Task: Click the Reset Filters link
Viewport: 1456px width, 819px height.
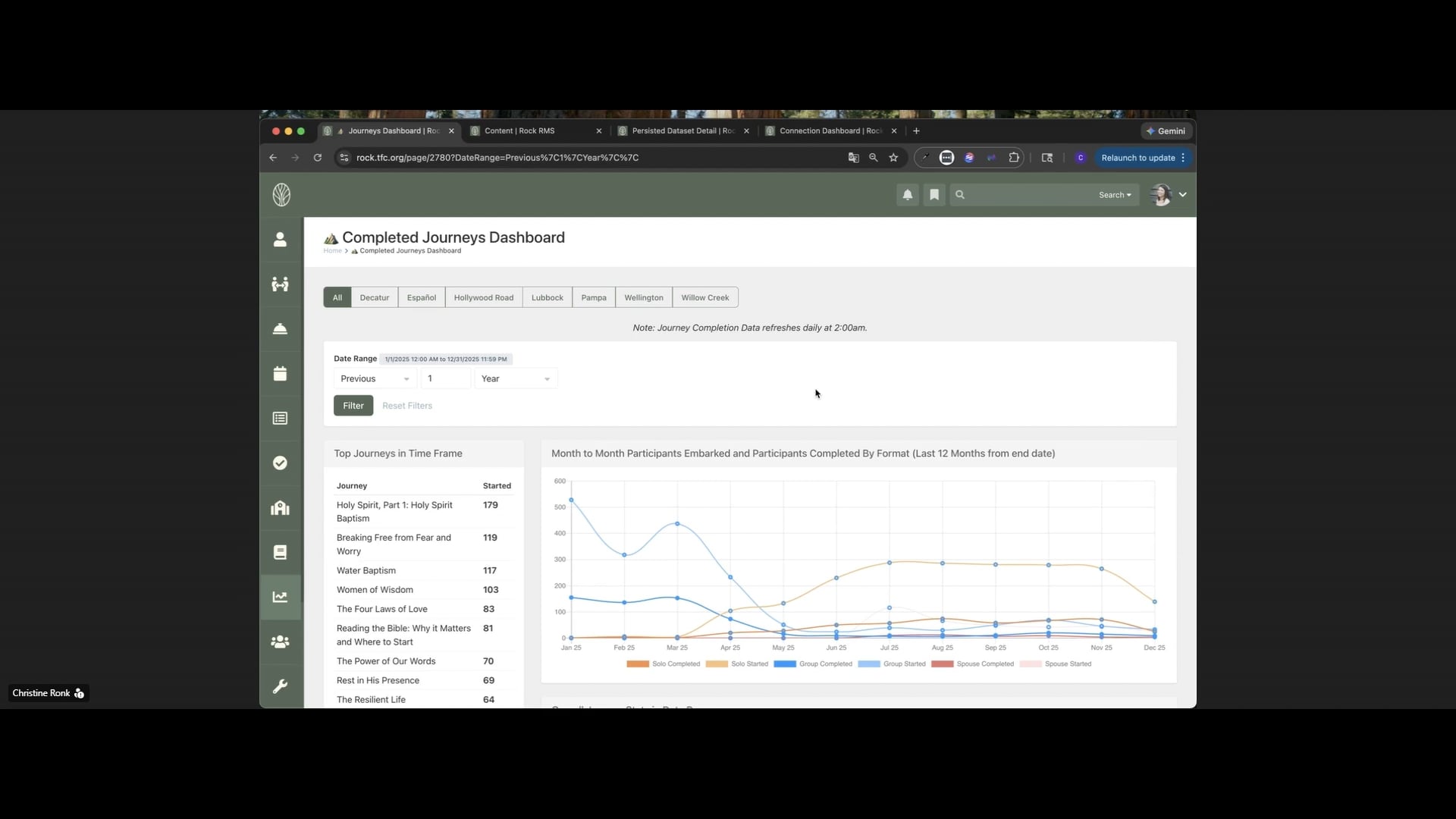Action: point(407,406)
